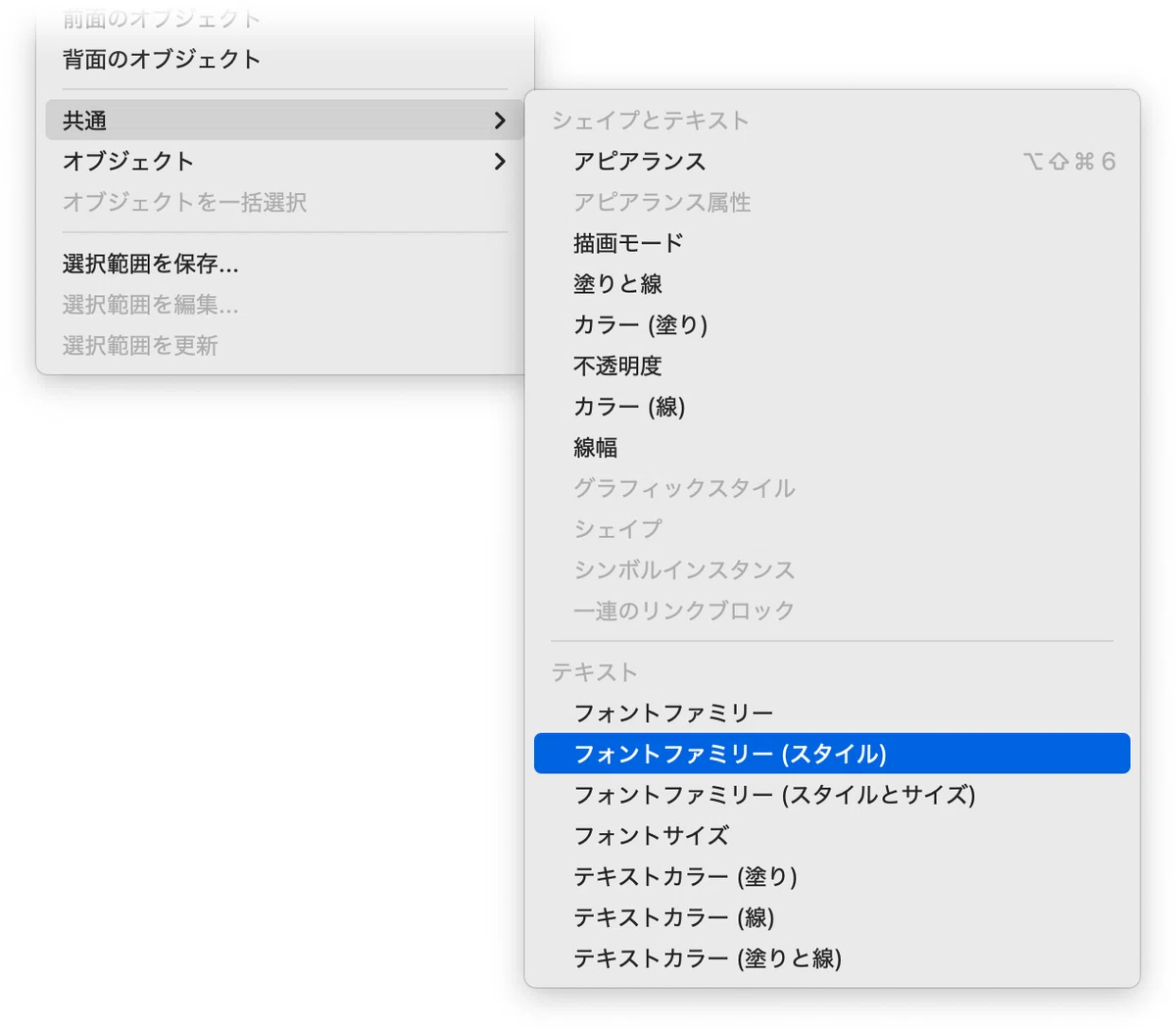The height and width of the screenshot is (1030, 1176).
Task: Click シンボルインスタンス submenu item
Action: pos(832,569)
